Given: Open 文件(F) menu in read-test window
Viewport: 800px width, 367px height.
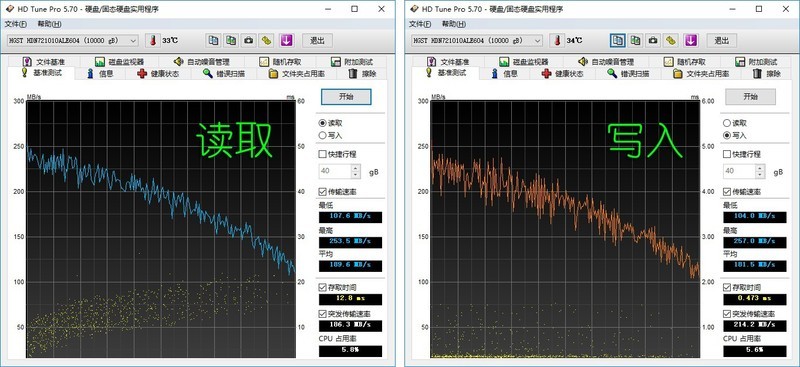Looking at the screenshot, I should [15, 24].
